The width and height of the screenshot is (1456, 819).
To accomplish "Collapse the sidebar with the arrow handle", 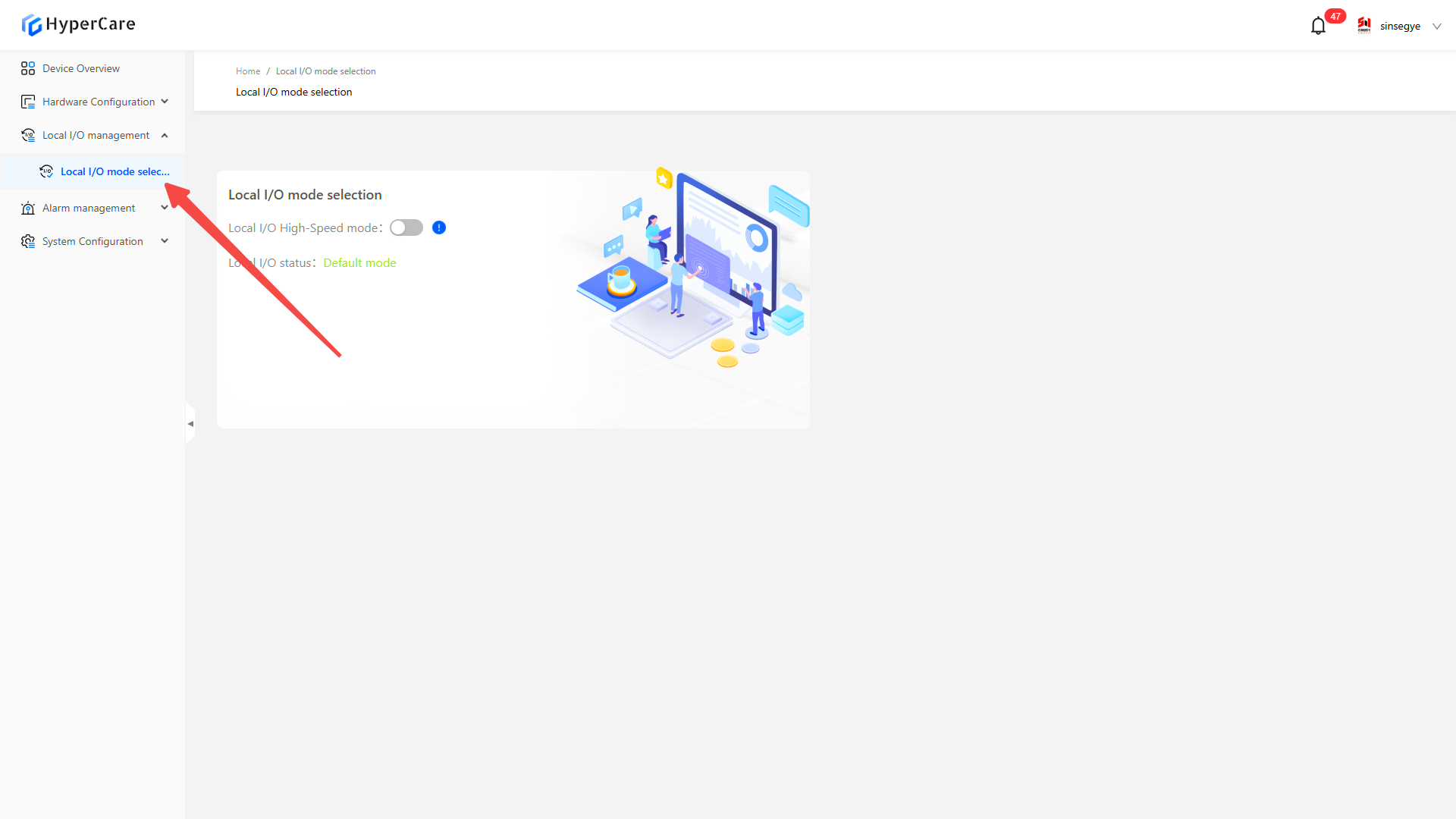I will (x=190, y=424).
